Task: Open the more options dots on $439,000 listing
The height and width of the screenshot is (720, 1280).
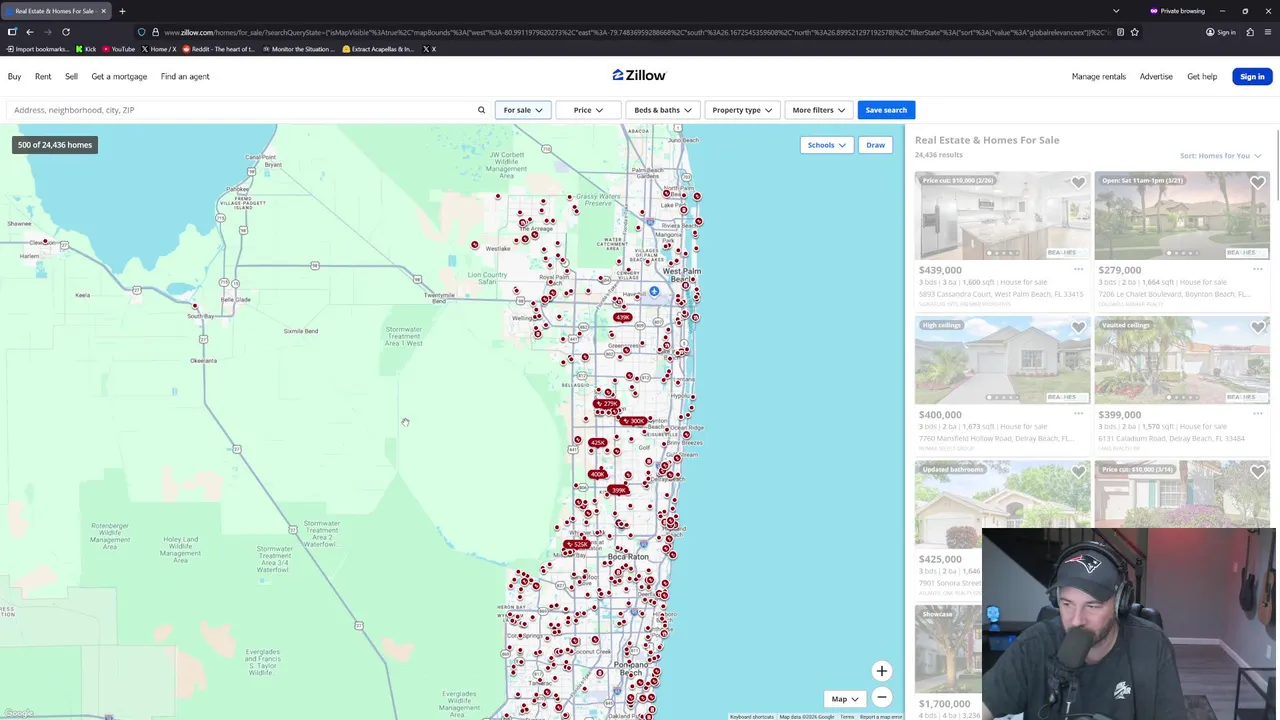Action: [x=1078, y=269]
